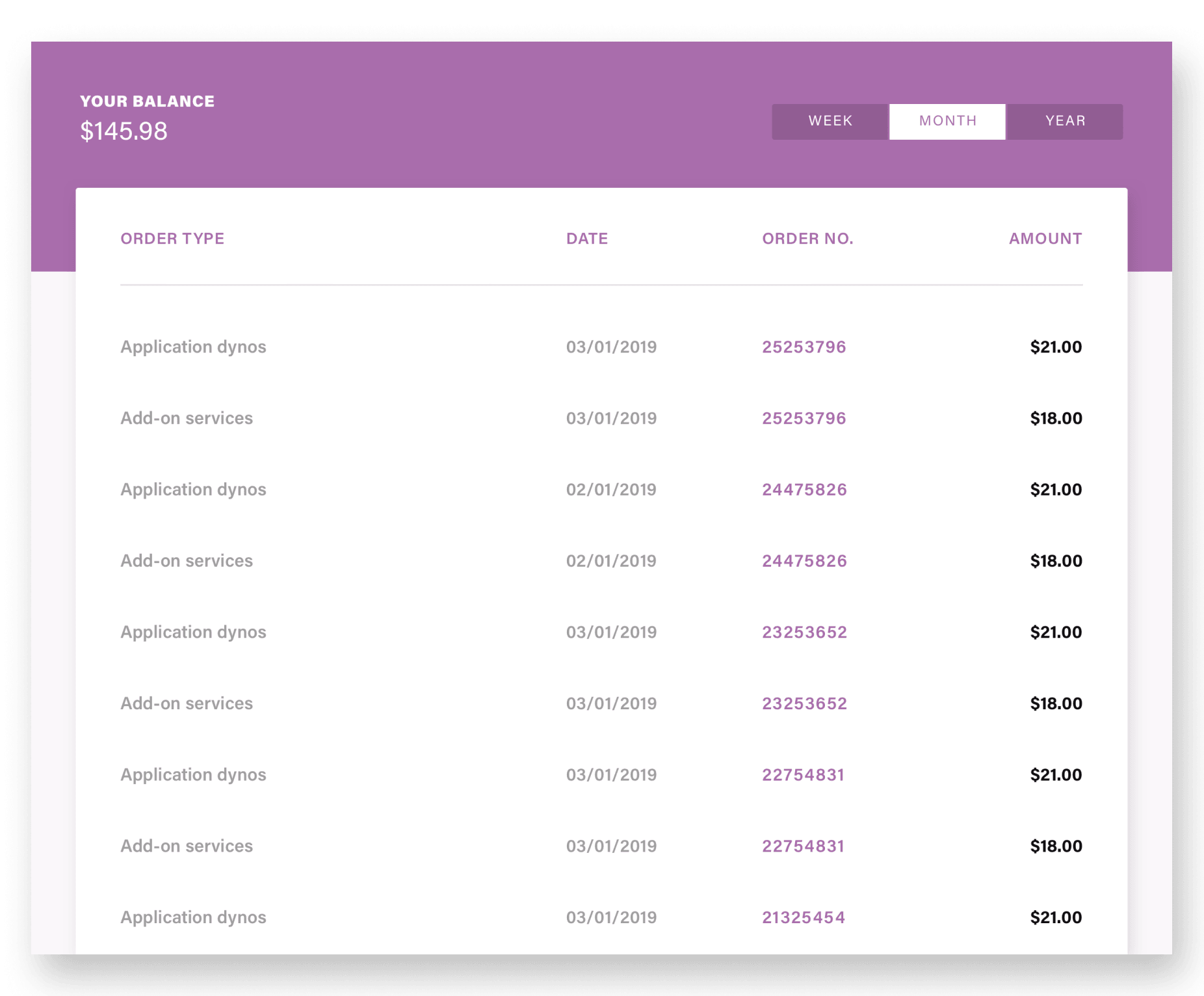This screenshot has width=1204, height=996.
Task: Open order 25253796 in the Application dynos row
Action: [804, 347]
